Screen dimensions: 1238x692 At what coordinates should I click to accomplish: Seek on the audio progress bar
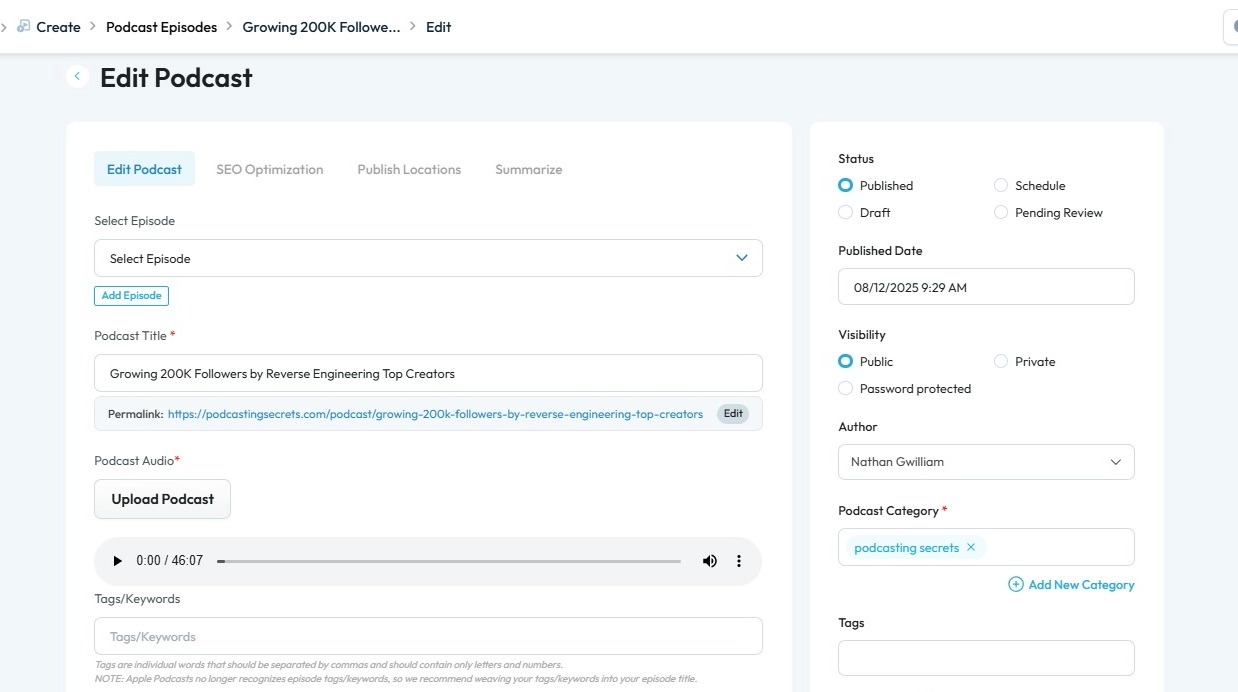450,562
